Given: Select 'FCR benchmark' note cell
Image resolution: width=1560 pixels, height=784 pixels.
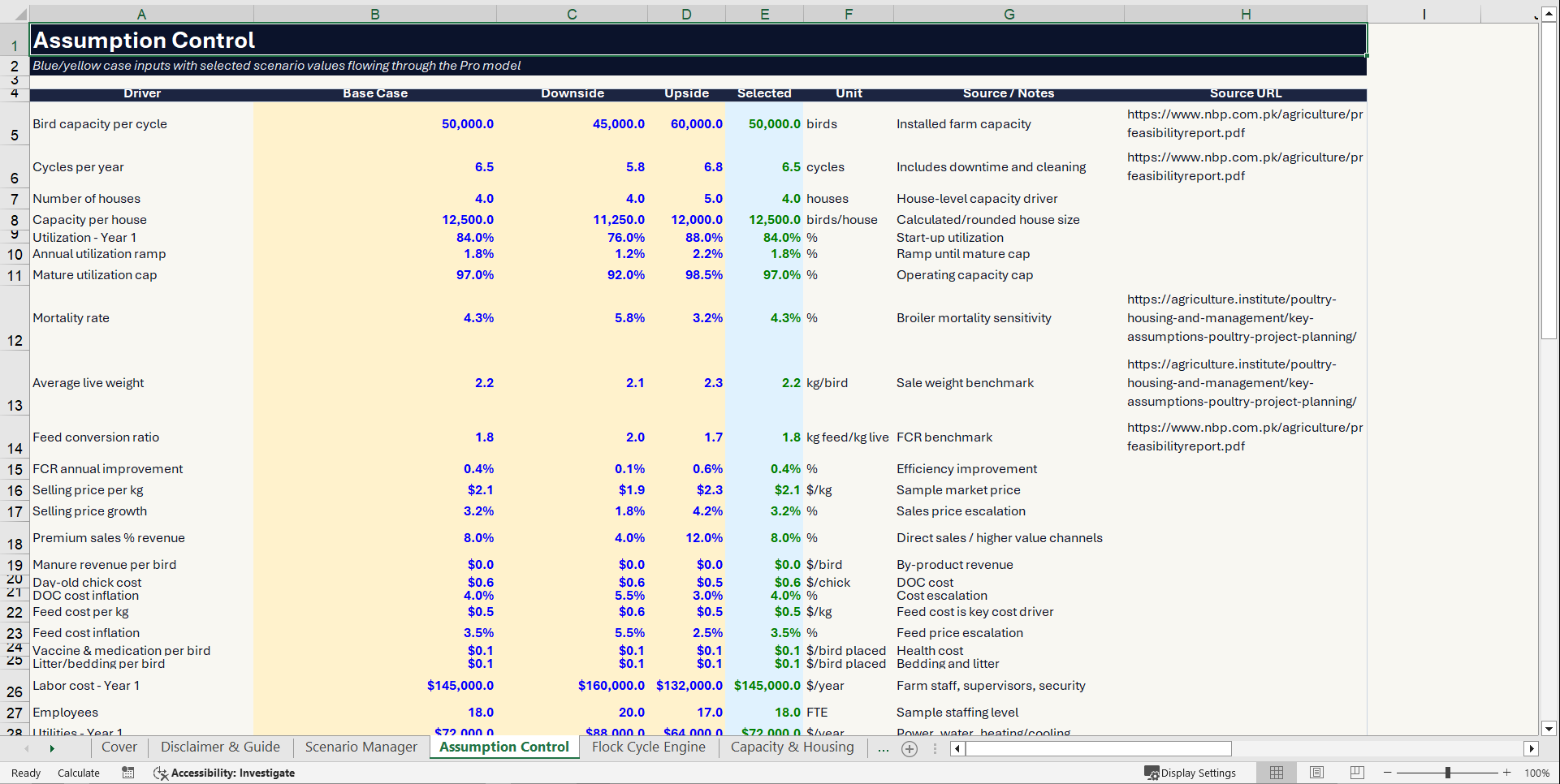Looking at the screenshot, I should 1009,437.
